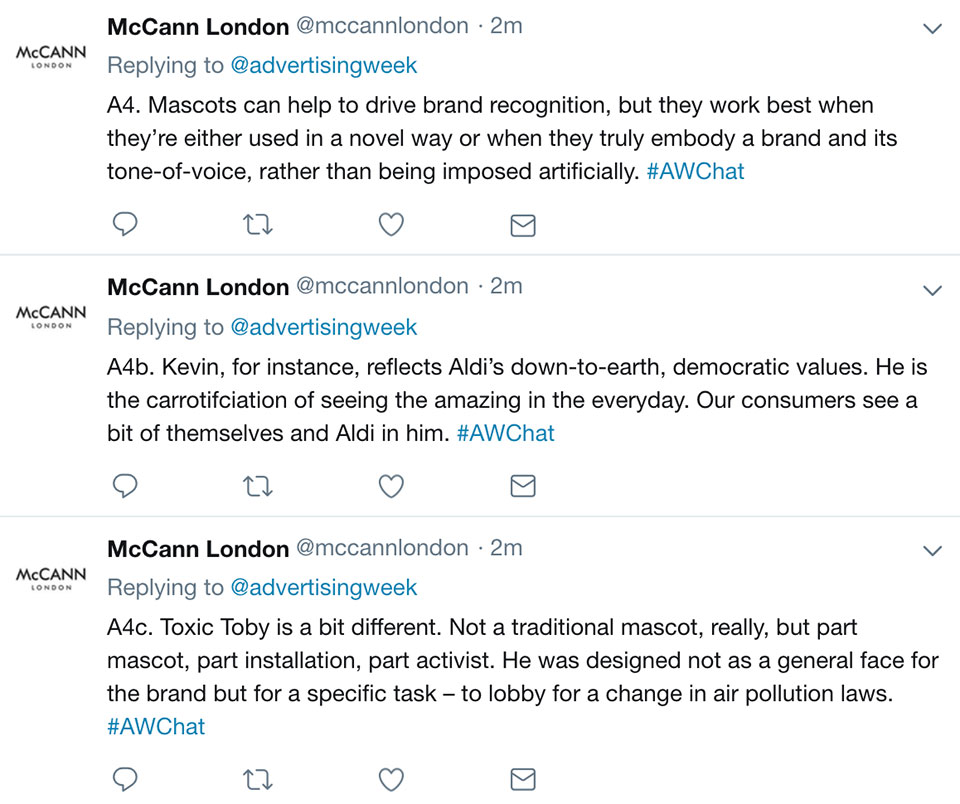Retweet the A4 mascots brand recognition tweet
Viewport: 960px width, 804px height.
(x=258, y=225)
